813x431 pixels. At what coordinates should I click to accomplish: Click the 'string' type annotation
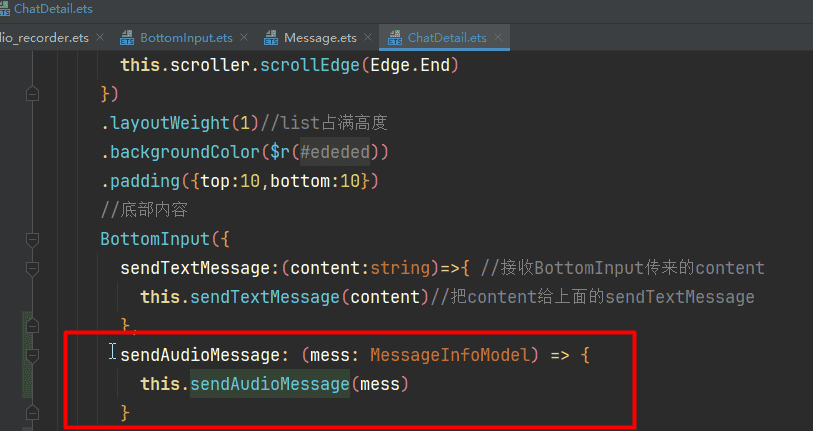tap(400, 268)
